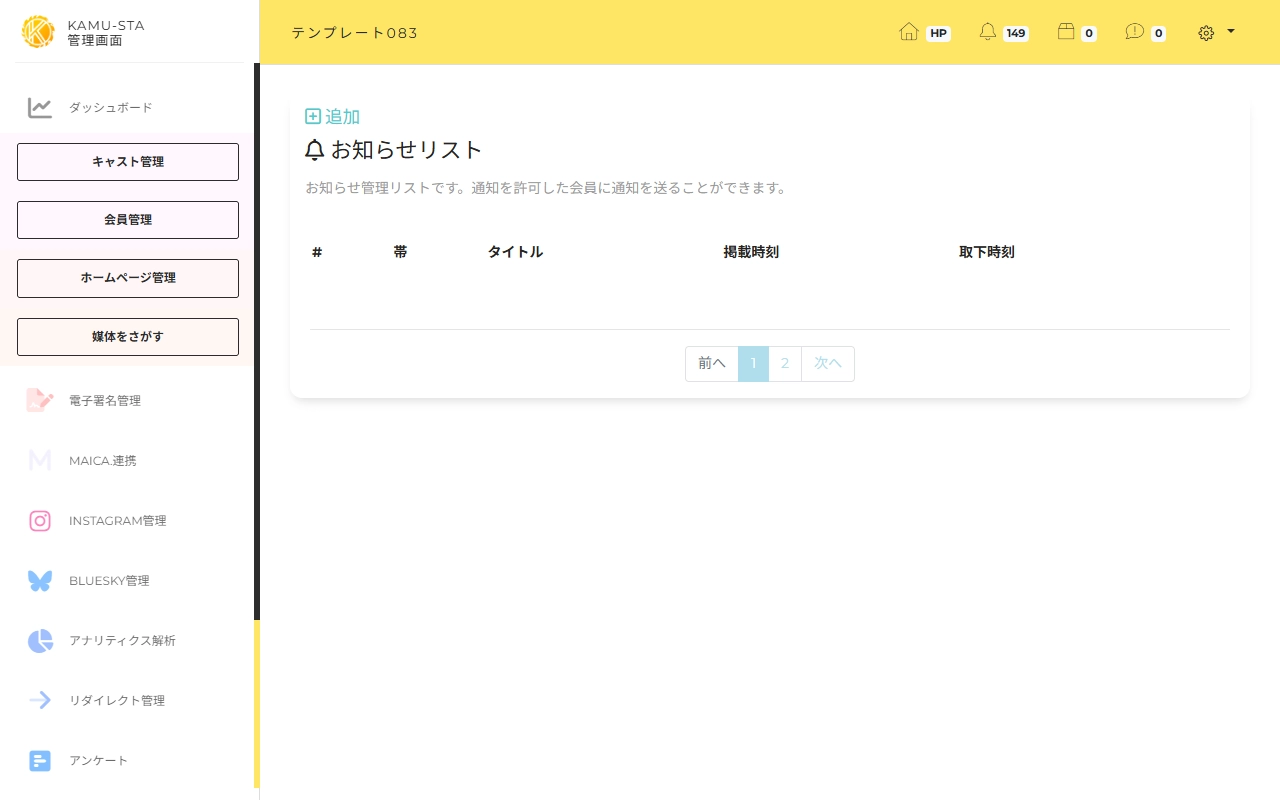The height and width of the screenshot is (800, 1280).
Task: Click the Bluesky butterfly icon
Action: [x=40, y=581]
